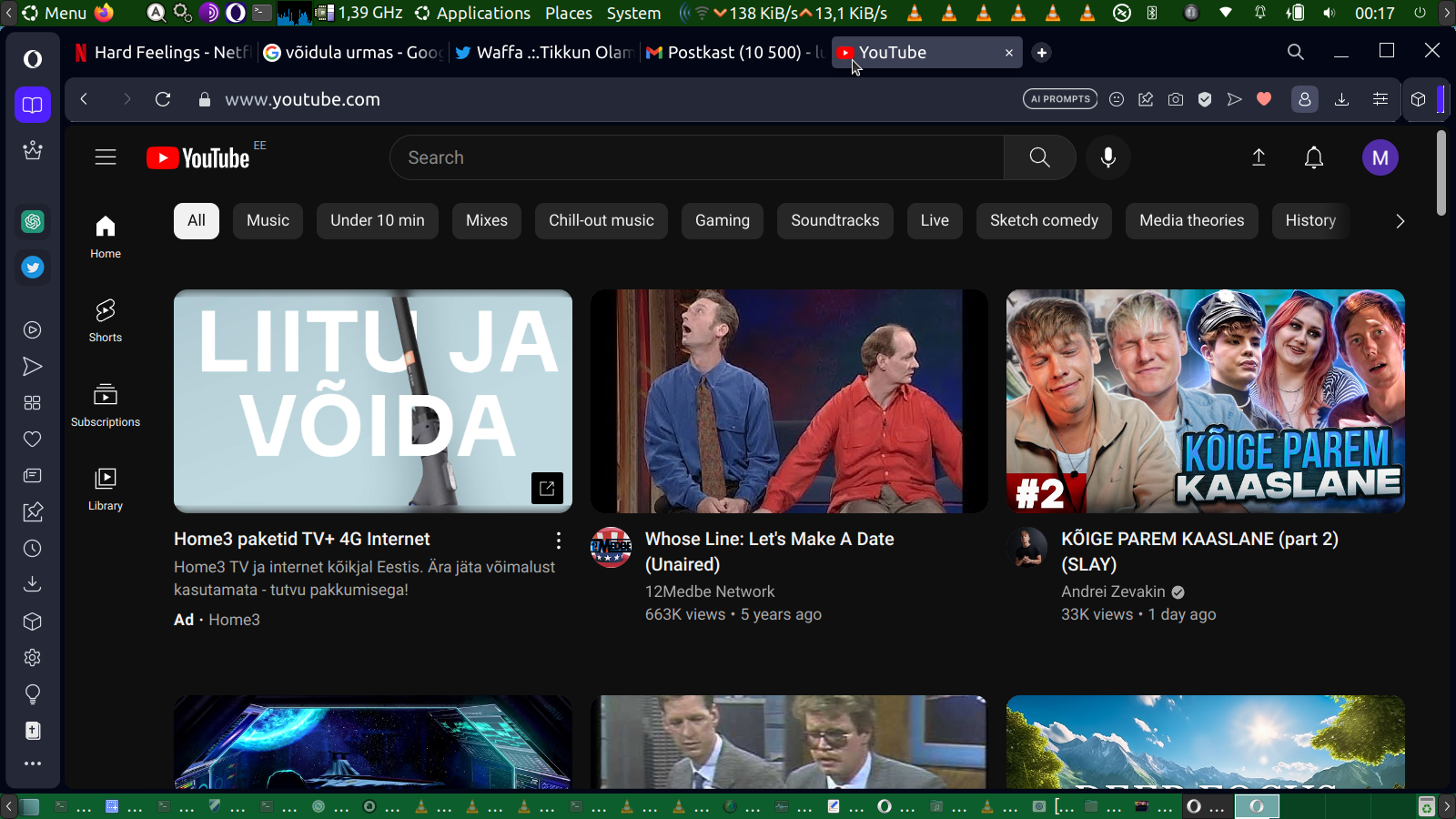Open site security lock icon

coord(205,99)
